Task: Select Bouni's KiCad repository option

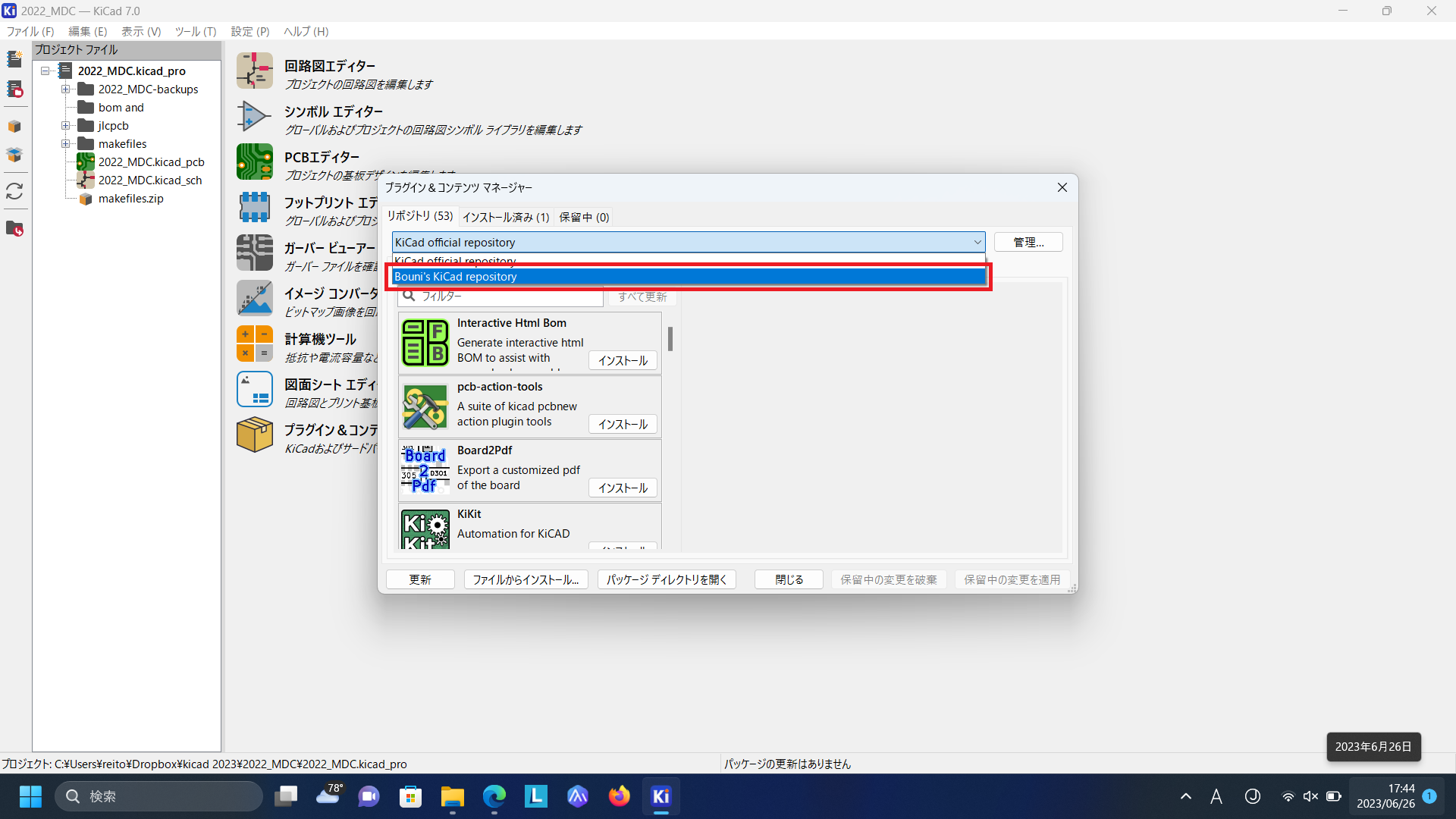Action: (x=688, y=277)
